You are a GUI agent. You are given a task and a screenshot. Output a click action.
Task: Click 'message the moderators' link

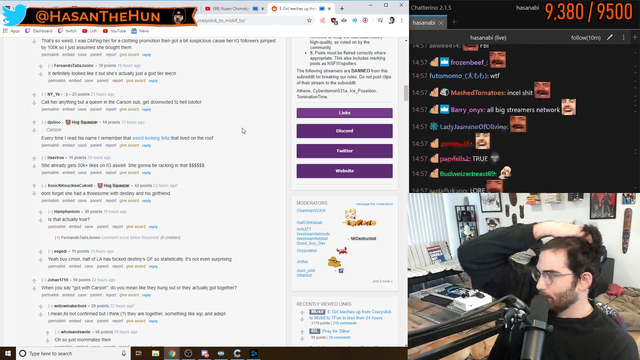coord(374,204)
